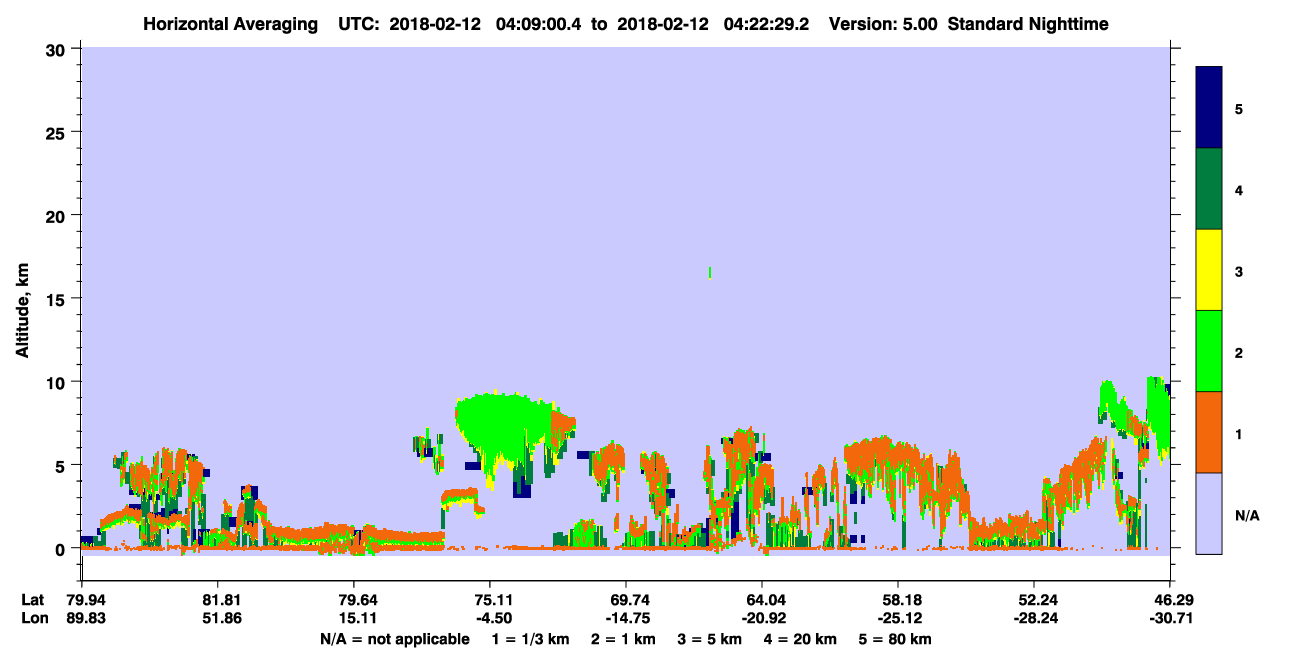Click the longitude value -25.12
The width and height of the screenshot is (1300, 667).
tap(898, 618)
